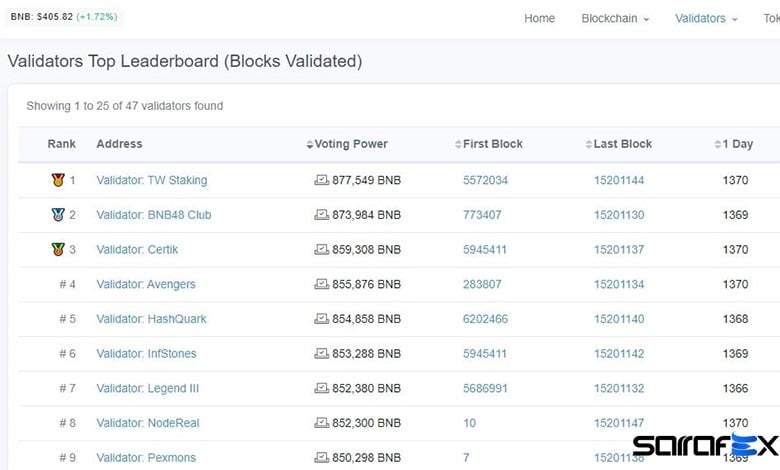Open last block 15201147 link
This screenshot has width=780, height=470.
coord(619,423)
